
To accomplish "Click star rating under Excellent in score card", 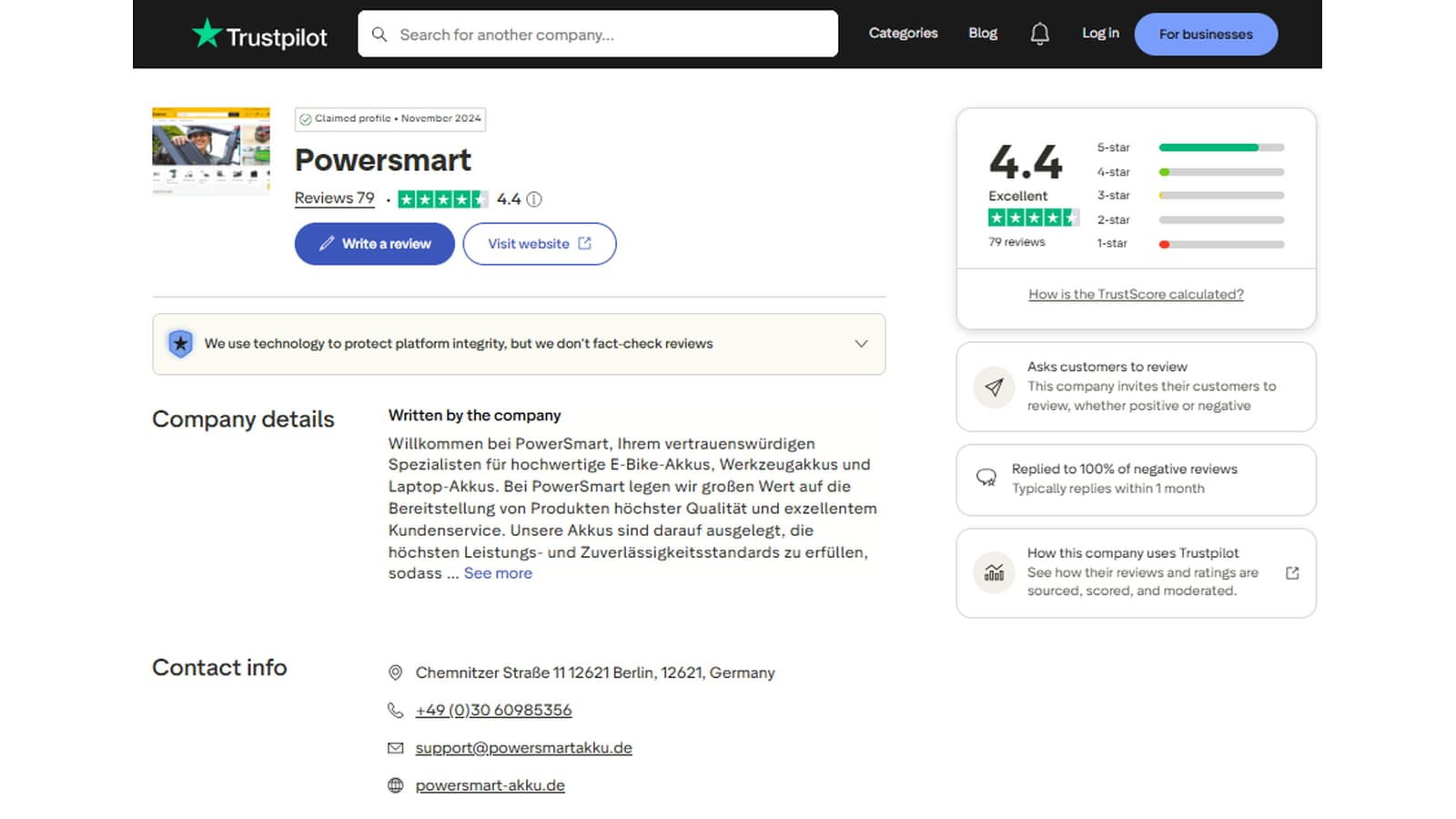I will (1034, 217).
